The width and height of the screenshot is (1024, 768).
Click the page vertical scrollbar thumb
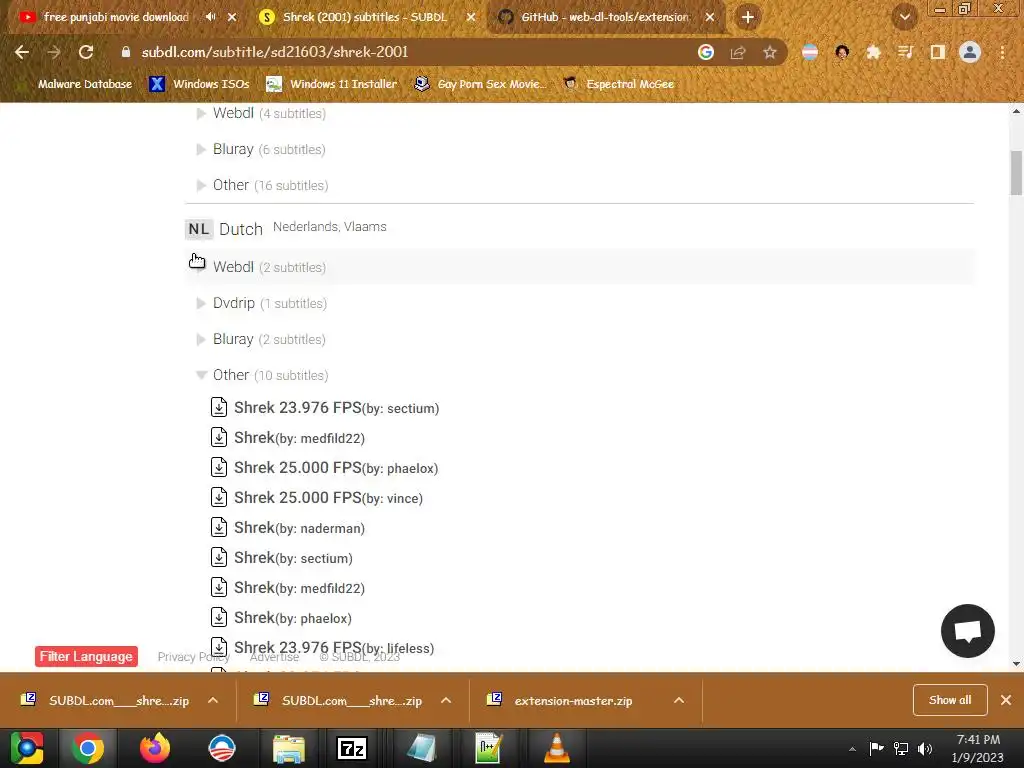click(x=1016, y=172)
